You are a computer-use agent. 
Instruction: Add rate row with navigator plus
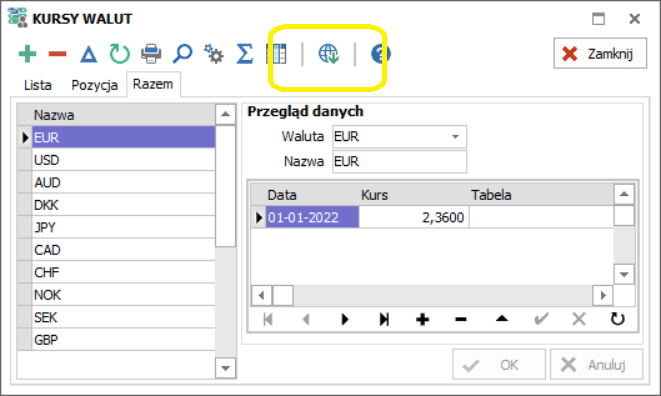coord(422,319)
